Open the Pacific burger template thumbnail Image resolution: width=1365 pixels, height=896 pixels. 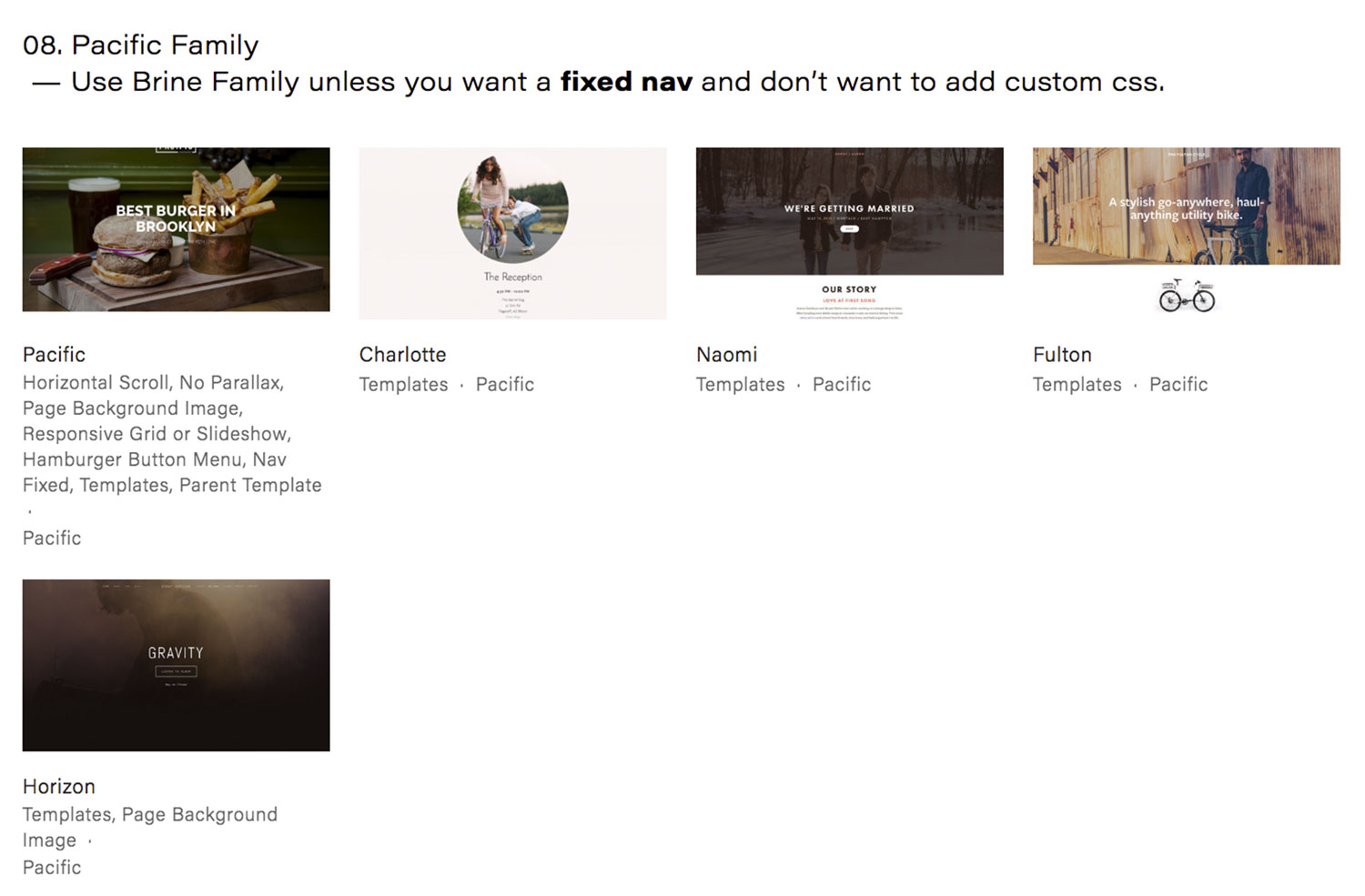tap(176, 229)
